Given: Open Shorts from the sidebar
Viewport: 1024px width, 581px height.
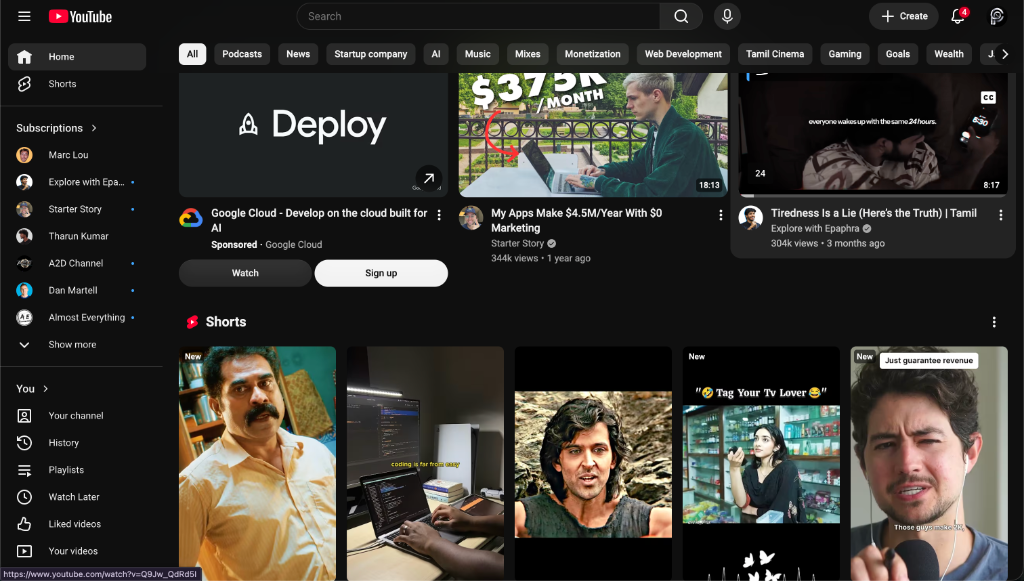Looking at the screenshot, I should [x=77, y=84].
